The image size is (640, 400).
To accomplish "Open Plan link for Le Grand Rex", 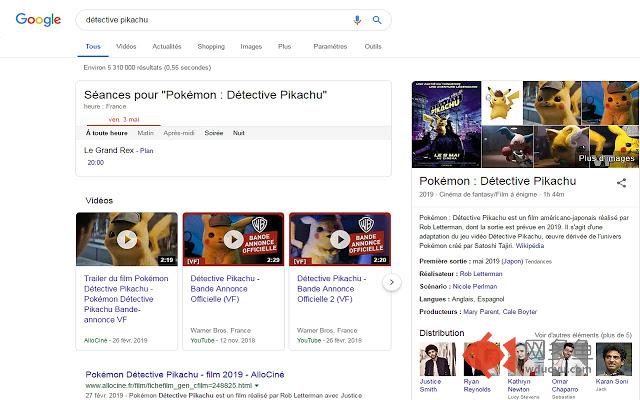I will coord(147,151).
